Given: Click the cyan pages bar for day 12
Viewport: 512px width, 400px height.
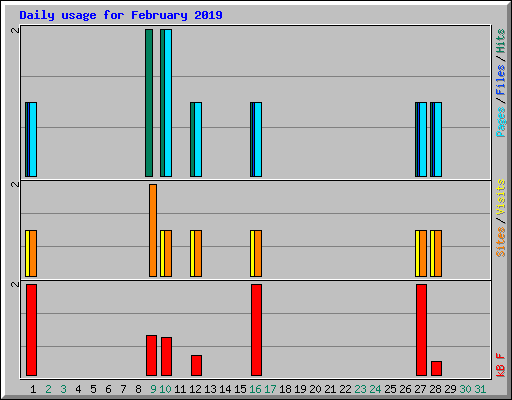Looking at the screenshot, I should point(198,139).
